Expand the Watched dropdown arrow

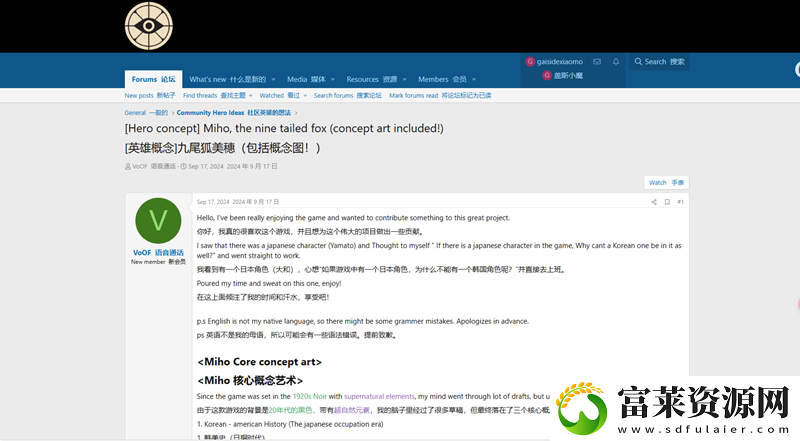coord(305,96)
